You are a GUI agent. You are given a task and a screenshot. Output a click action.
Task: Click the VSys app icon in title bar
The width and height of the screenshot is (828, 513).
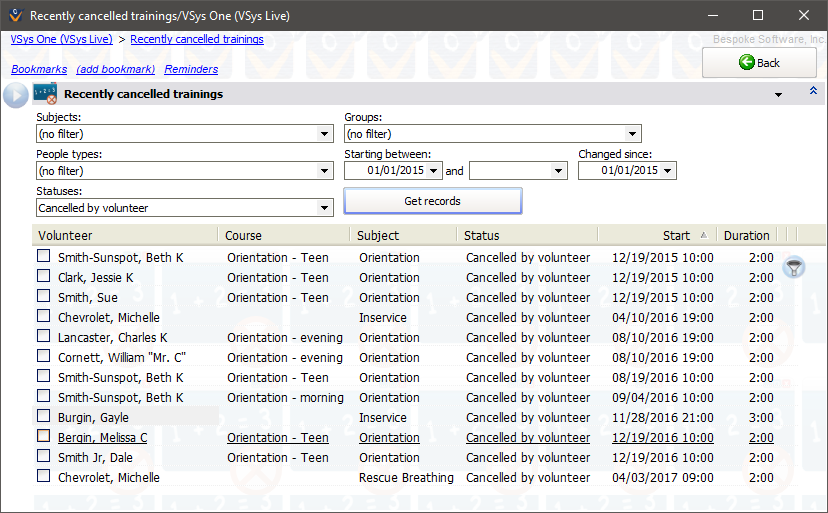pyautogui.click(x=14, y=15)
